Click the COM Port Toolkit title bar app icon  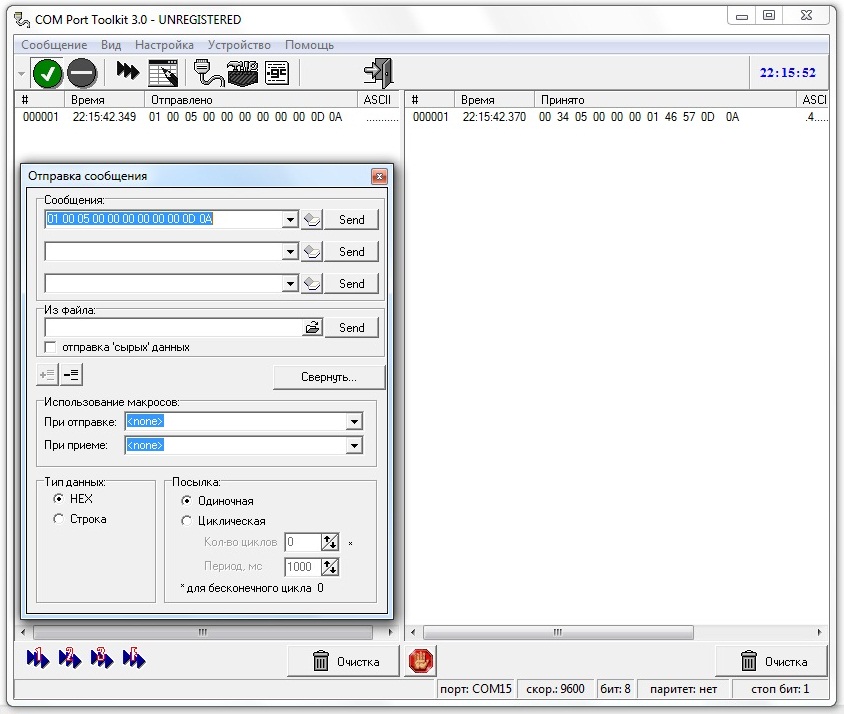pyautogui.click(x=22, y=20)
